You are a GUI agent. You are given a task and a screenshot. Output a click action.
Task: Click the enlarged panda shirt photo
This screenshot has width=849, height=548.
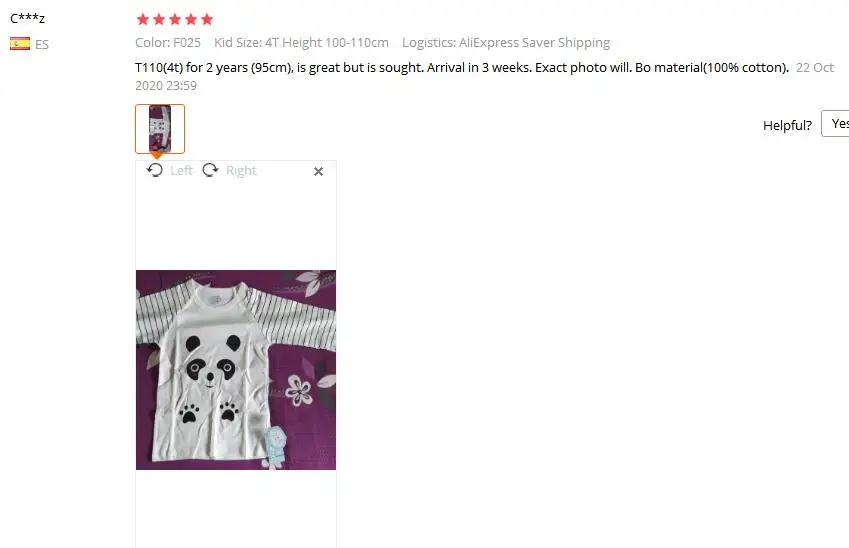coord(236,370)
